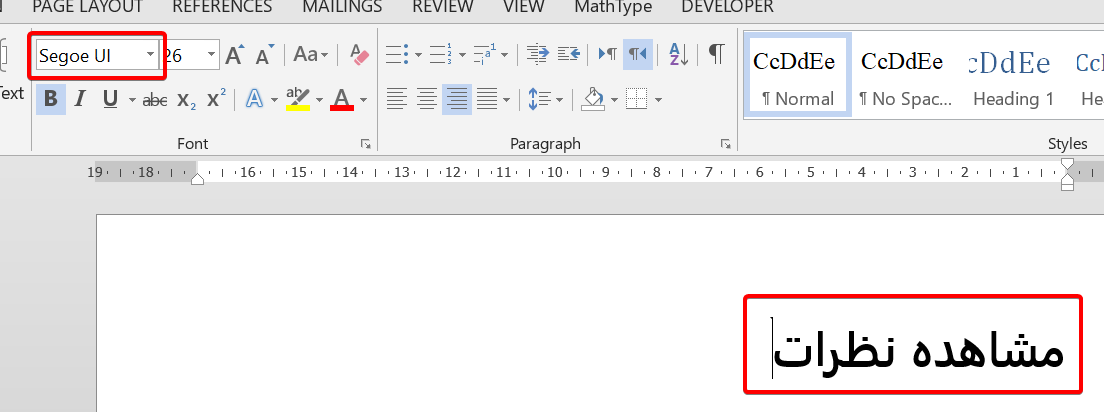Clear all formatting with the eraser icon
This screenshot has width=1104, height=412.
point(359,54)
